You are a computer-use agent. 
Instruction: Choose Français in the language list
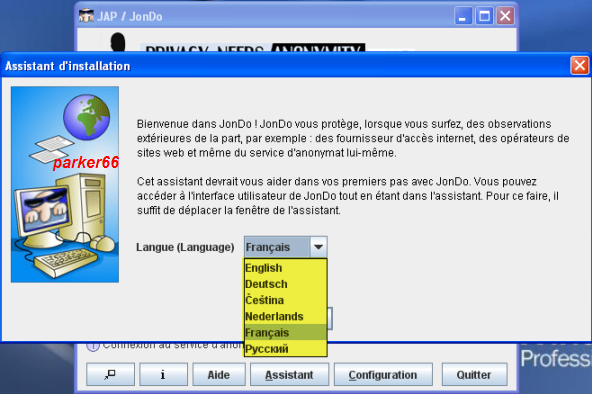click(x=285, y=332)
